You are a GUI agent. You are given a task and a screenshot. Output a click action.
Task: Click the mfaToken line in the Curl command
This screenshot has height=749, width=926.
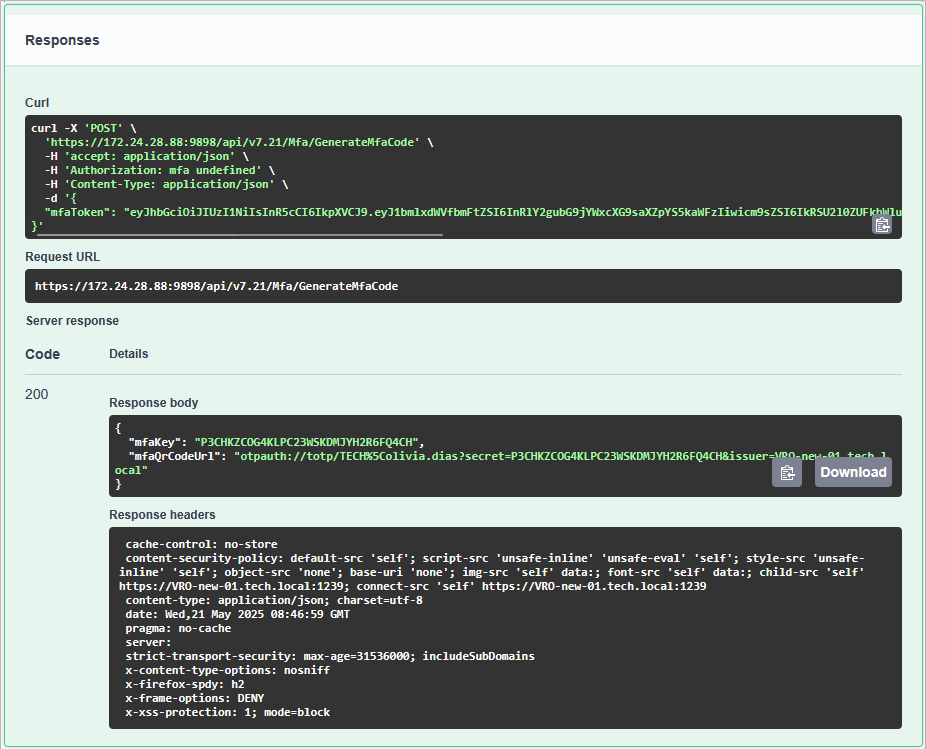(300, 211)
